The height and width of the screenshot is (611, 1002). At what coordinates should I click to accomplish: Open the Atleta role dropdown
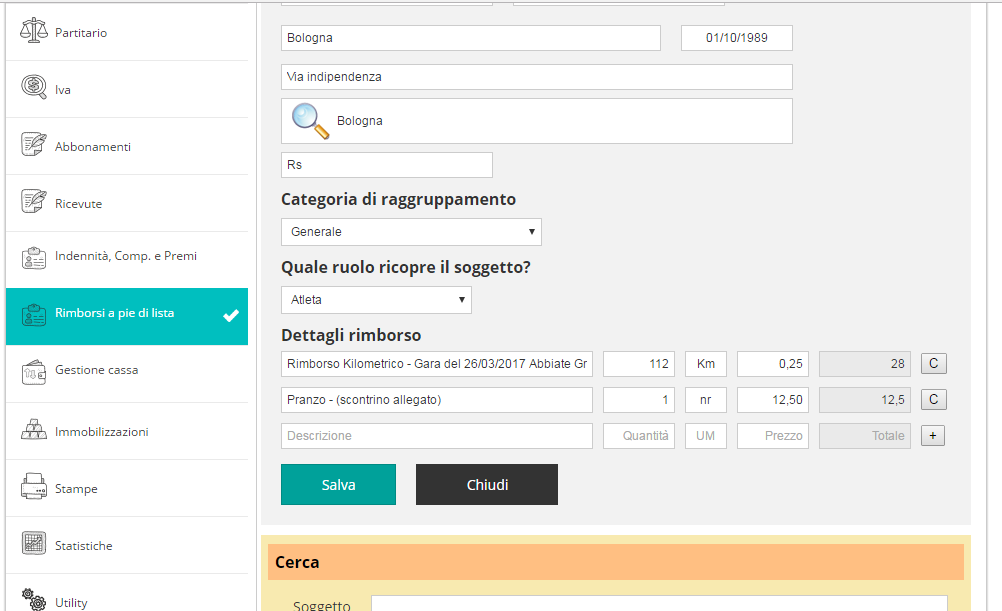tap(376, 300)
